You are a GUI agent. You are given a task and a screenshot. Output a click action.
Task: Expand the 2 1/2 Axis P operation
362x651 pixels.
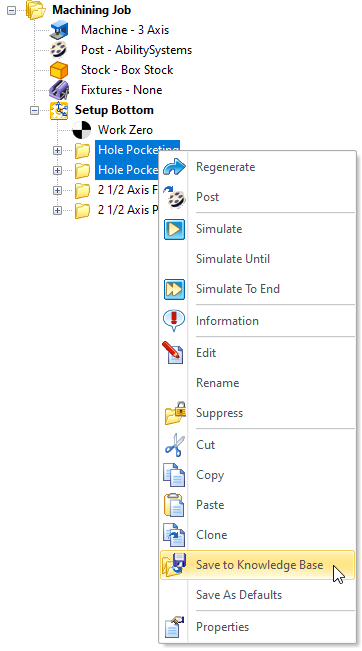(x=57, y=210)
